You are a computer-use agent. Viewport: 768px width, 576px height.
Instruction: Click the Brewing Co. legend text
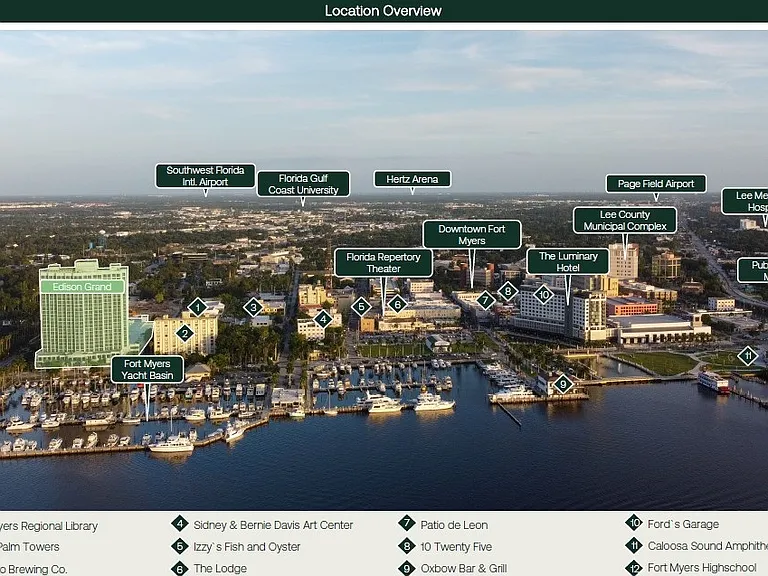[33, 570]
